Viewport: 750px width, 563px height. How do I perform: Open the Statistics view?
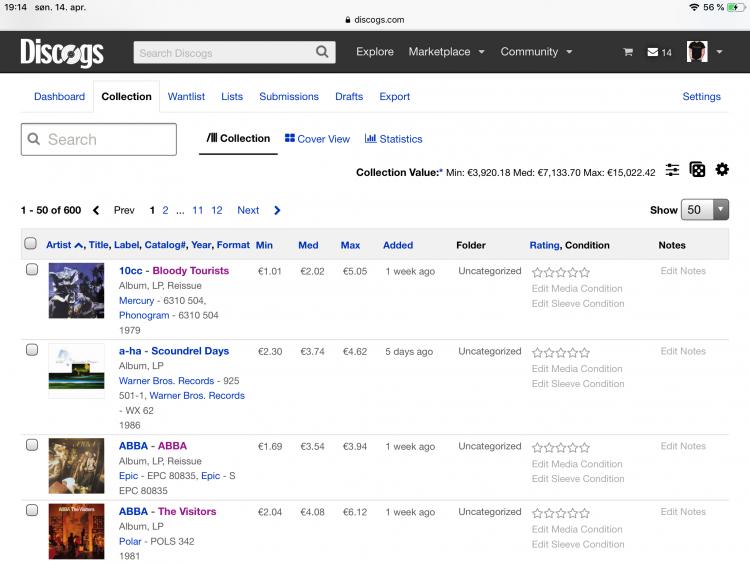coord(393,139)
